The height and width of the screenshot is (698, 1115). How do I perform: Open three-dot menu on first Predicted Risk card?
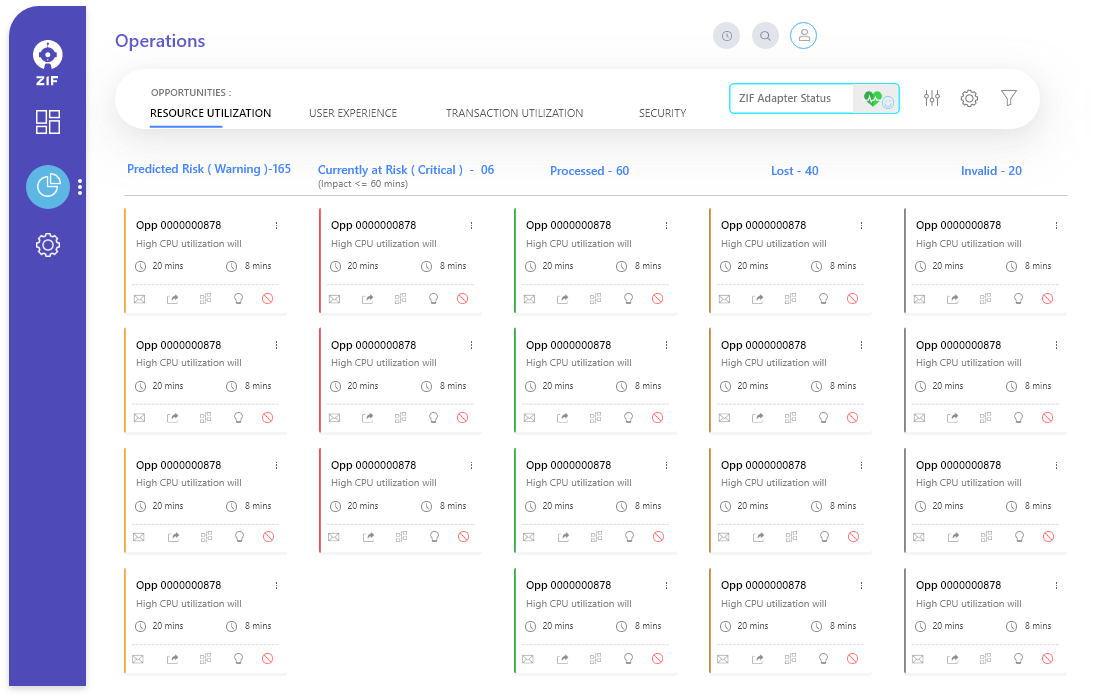pyautogui.click(x=276, y=226)
